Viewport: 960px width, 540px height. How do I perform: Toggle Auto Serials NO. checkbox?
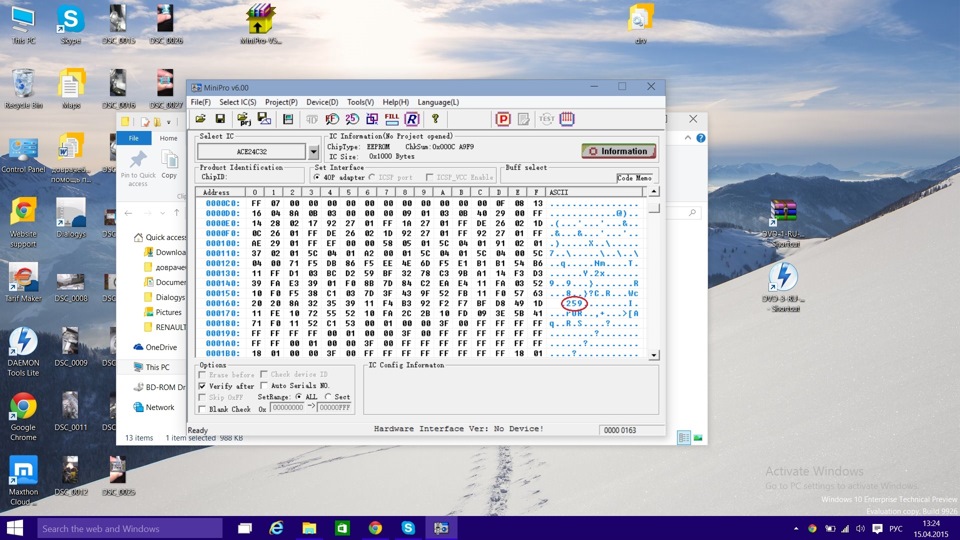[x=264, y=385]
